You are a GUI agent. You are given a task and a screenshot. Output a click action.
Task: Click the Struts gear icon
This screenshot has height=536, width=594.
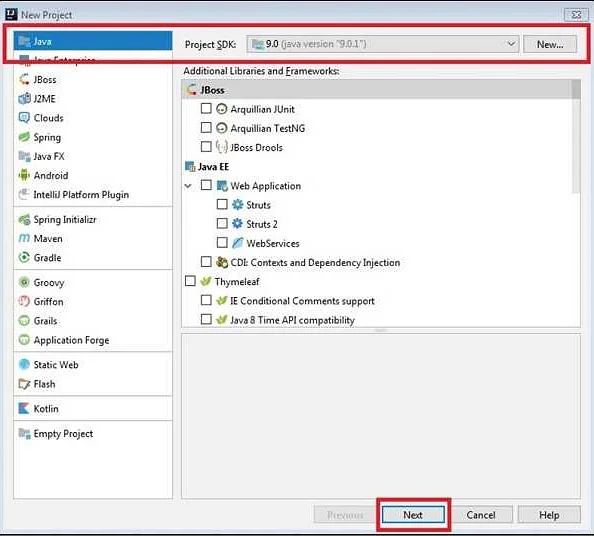click(x=238, y=205)
